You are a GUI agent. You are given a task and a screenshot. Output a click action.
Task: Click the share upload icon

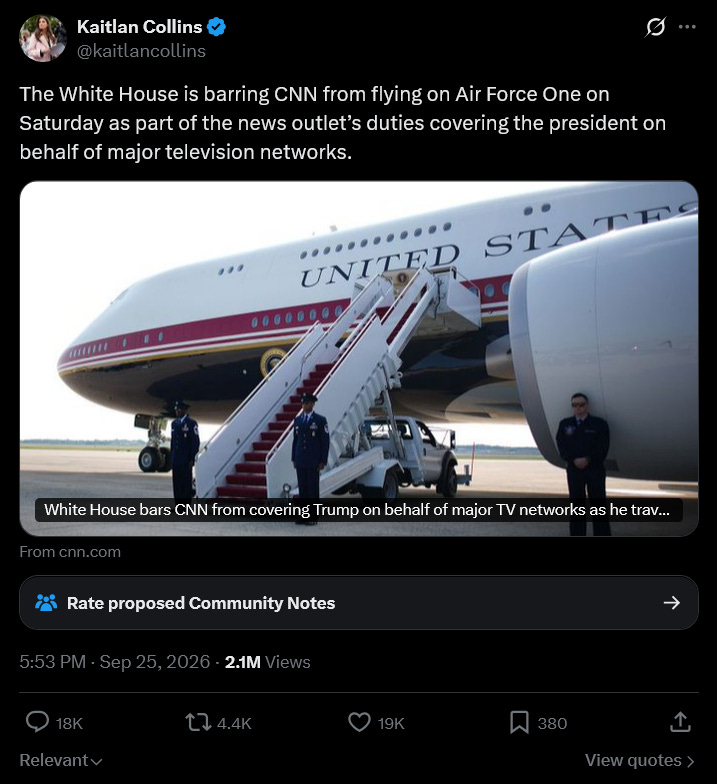point(680,722)
